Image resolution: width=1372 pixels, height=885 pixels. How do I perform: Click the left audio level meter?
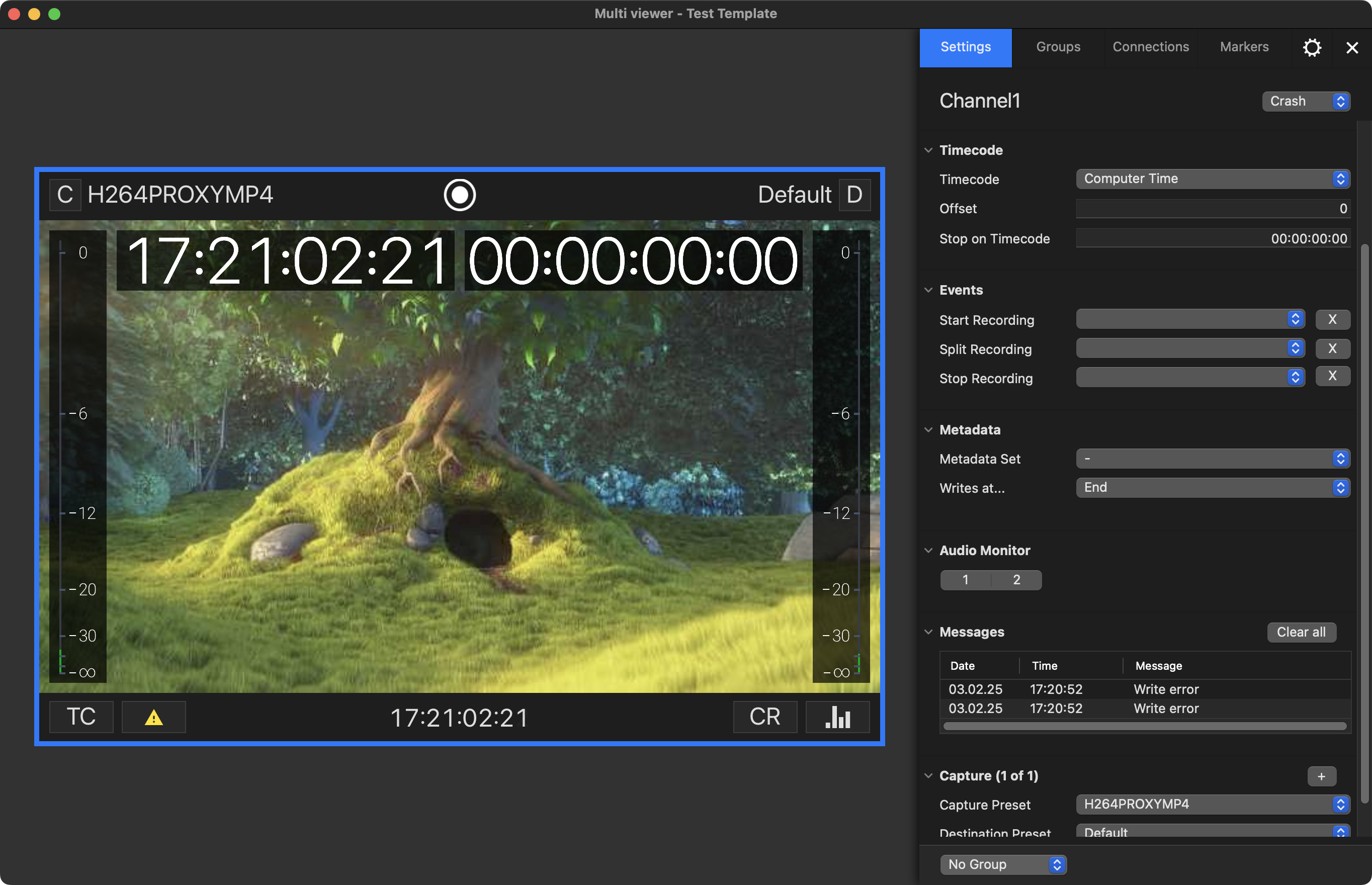point(77,456)
